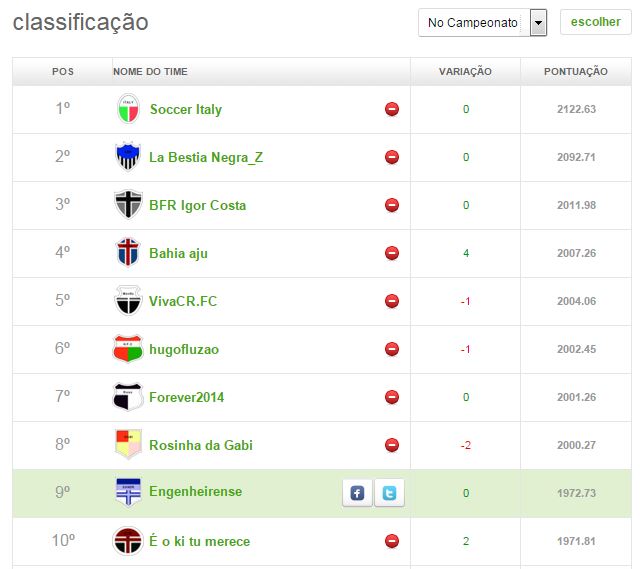Click the POS column header
The width and height of the screenshot is (640, 569).
(x=63, y=72)
